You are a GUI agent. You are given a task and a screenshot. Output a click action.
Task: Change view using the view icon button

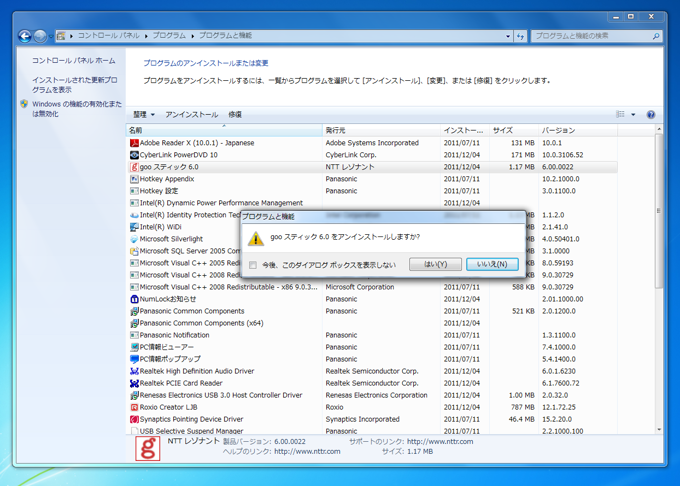(x=620, y=114)
